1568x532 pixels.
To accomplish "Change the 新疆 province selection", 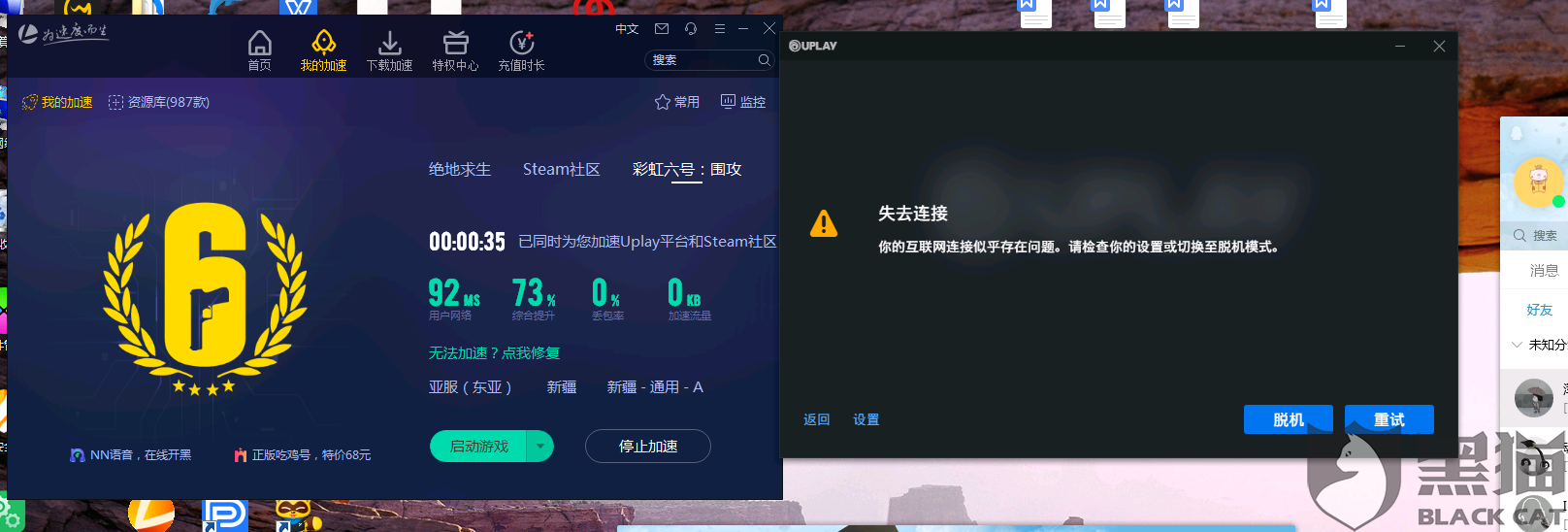I will tap(562, 387).
